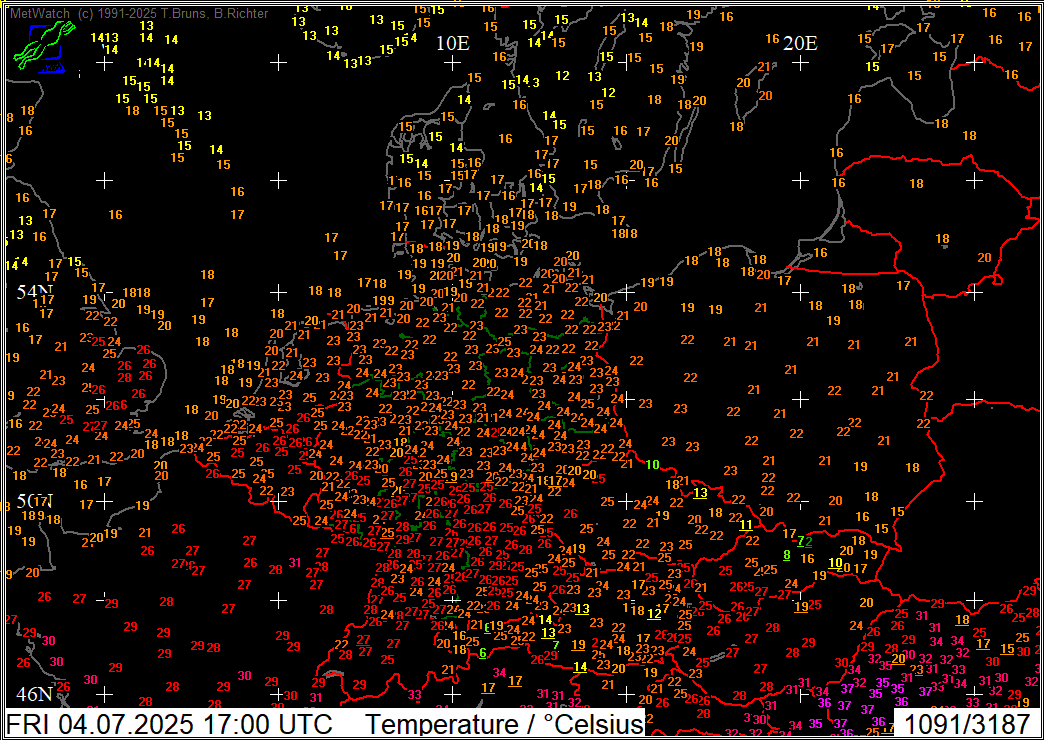
Task: Select the green 10 temperature reading
Action: (x=652, y=464)
